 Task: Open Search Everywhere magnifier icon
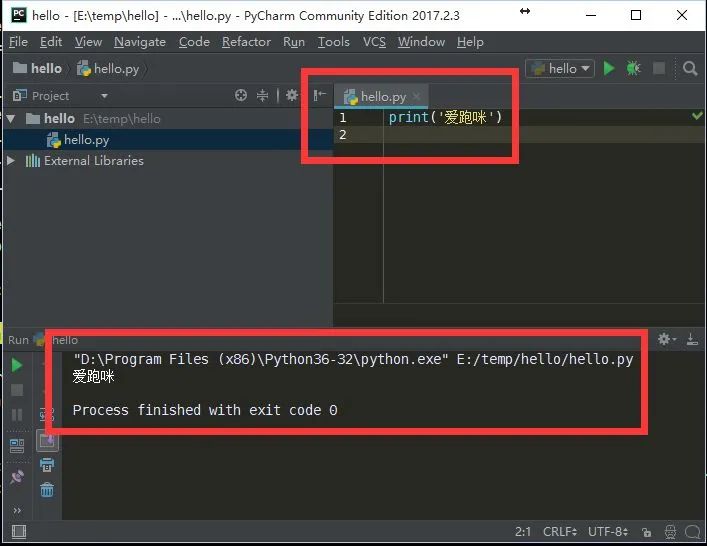click(x=690, y=68)
